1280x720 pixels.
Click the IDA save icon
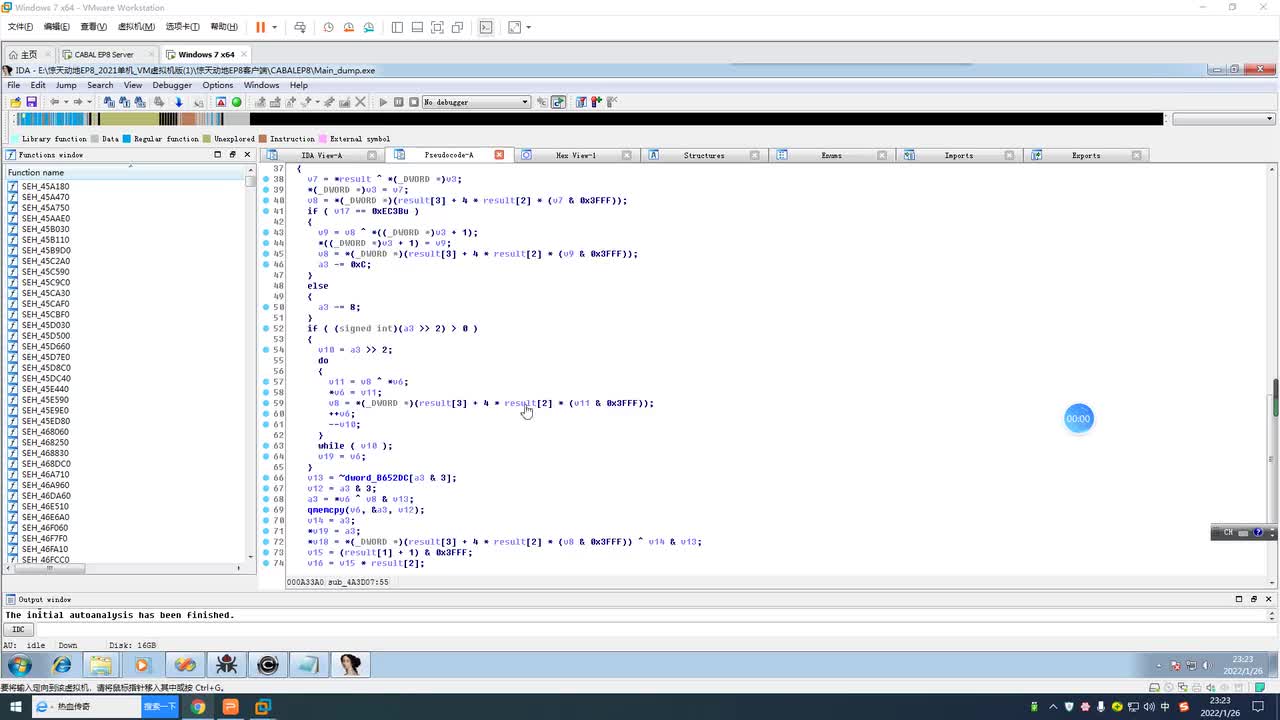[x=31, y=102]
